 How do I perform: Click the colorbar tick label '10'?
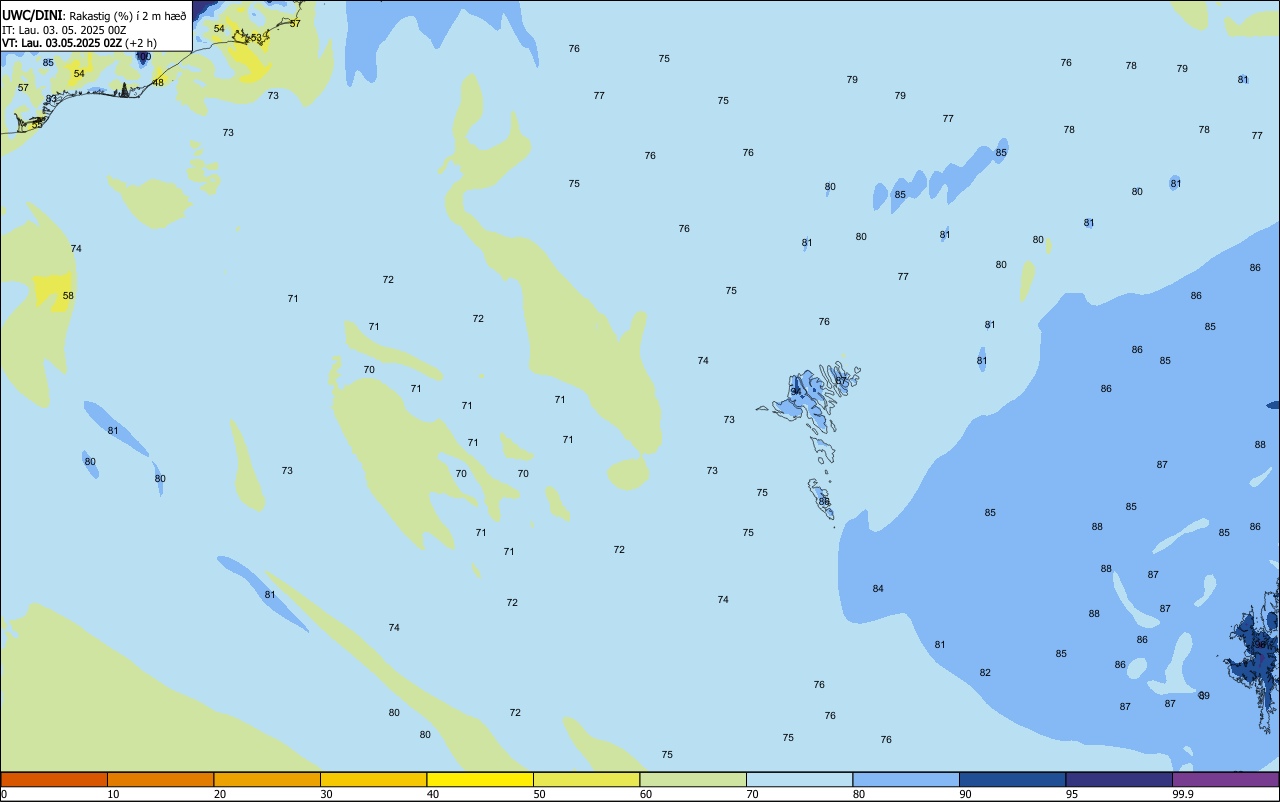(113, 794)
